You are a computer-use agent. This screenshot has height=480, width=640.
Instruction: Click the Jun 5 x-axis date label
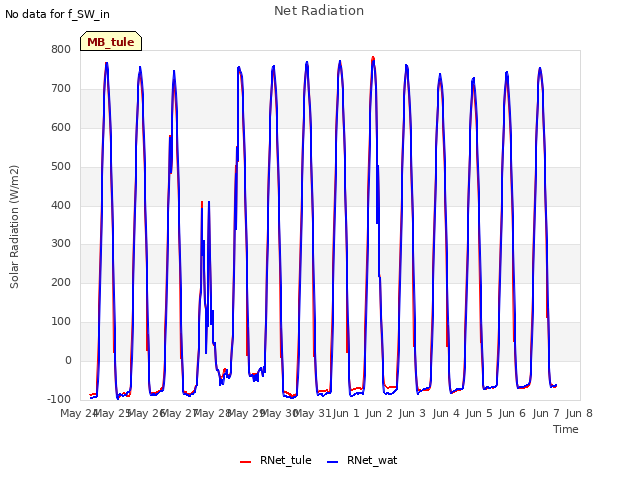tap(479, 413)
